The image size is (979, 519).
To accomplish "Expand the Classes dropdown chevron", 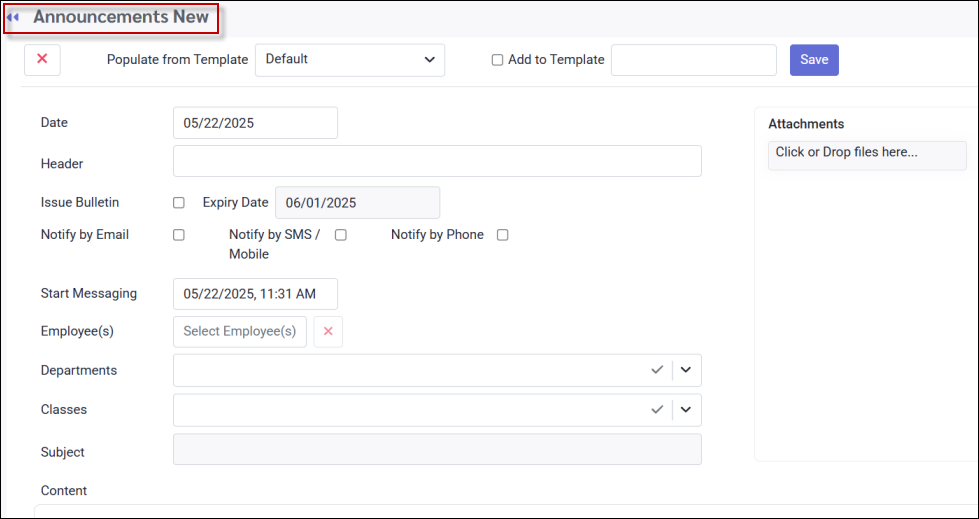I will coord(686,410).
